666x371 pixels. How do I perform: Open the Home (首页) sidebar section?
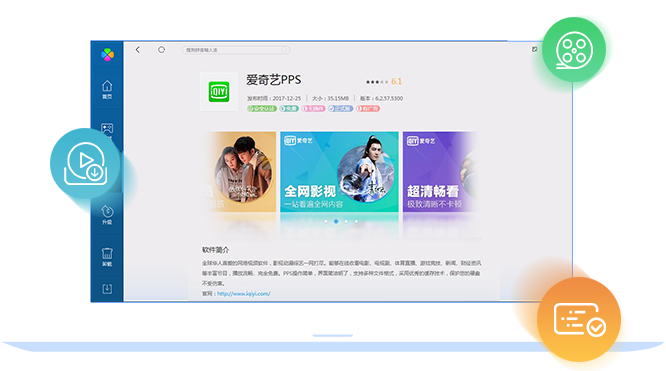107,89
